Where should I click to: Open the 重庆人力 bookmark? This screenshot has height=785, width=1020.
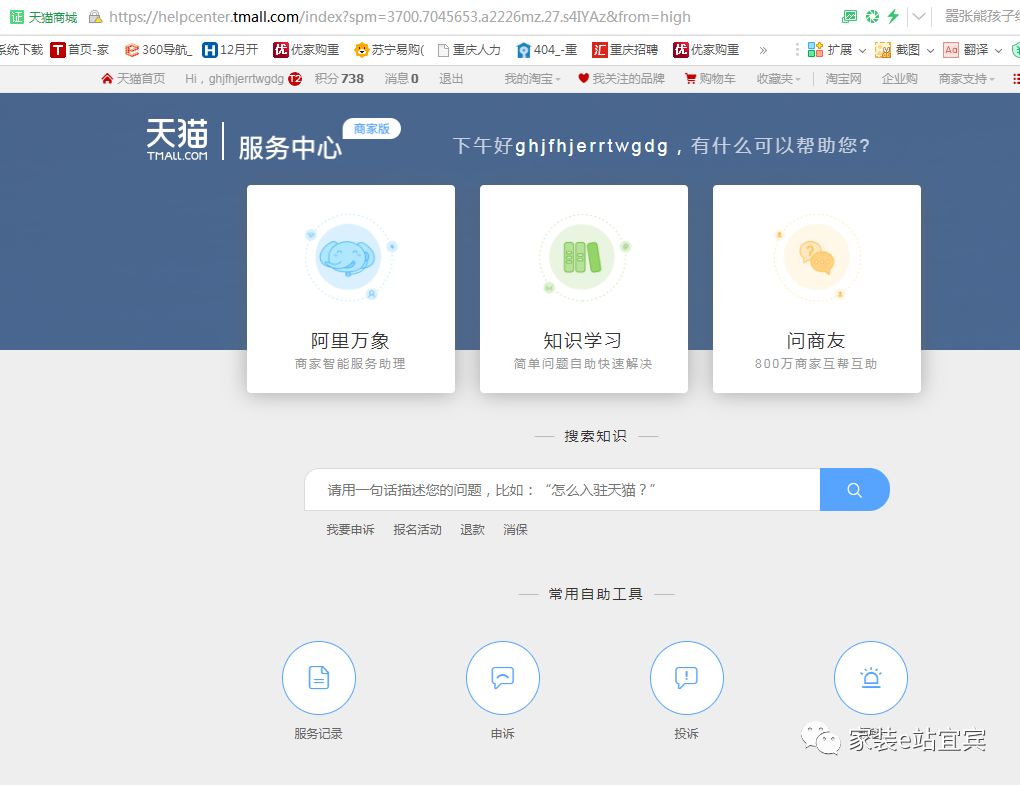pos(469,49)
